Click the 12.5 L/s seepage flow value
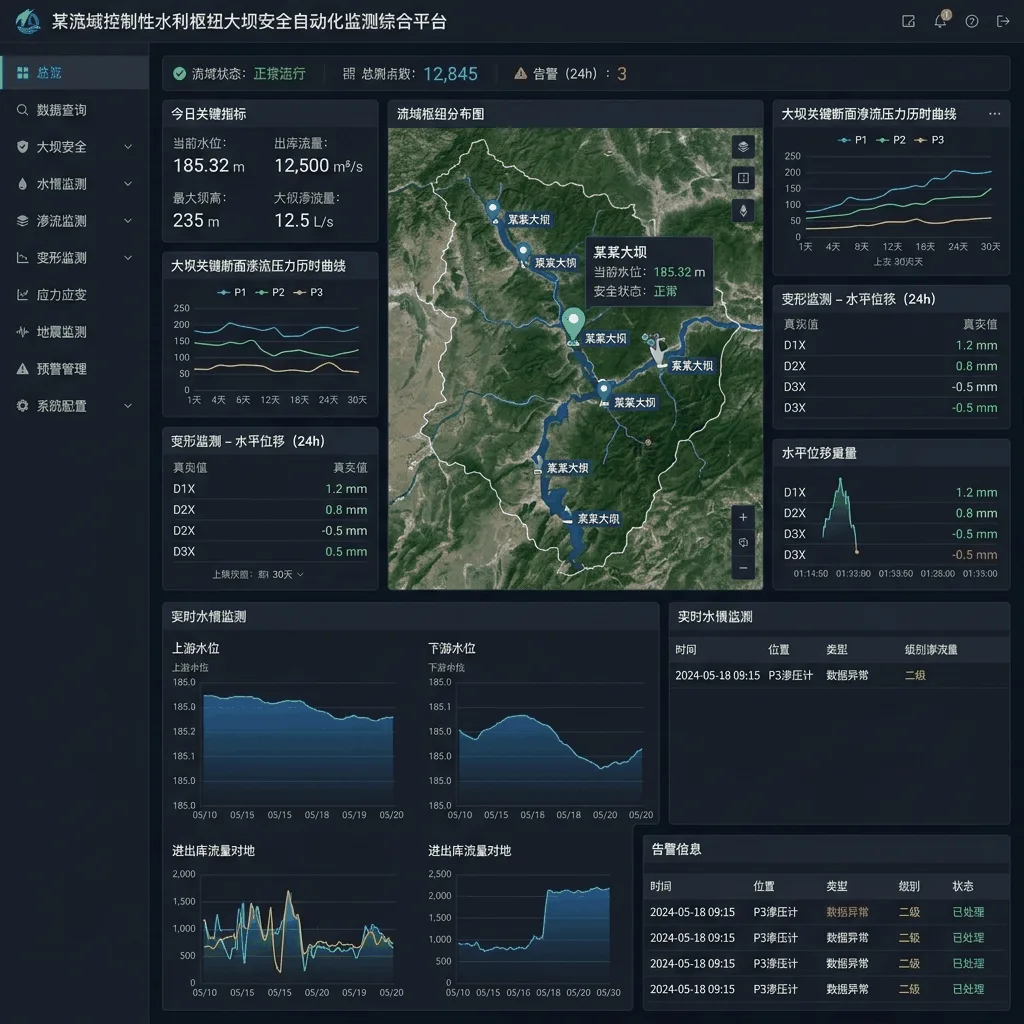This screenshot has width=1024, height=1024. tap(304, 221)
